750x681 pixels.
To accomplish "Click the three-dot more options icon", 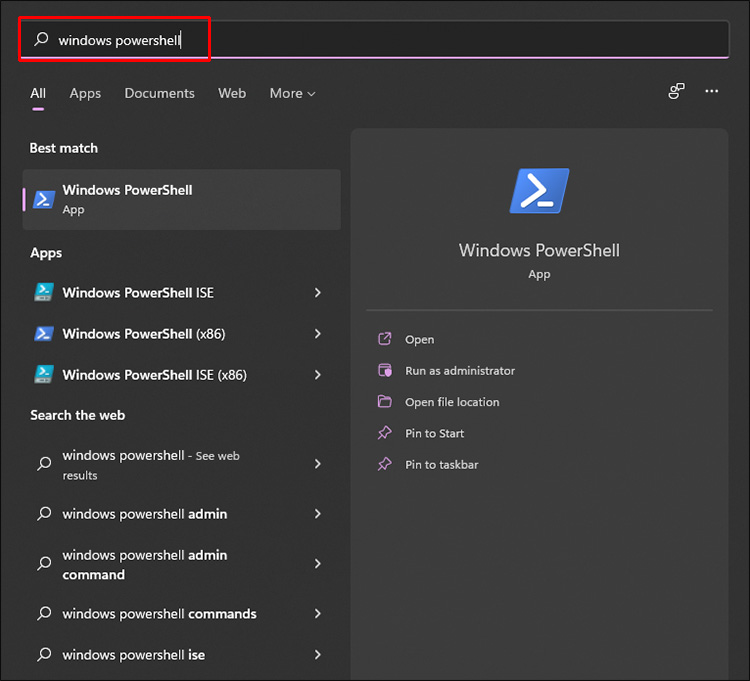I will pos(712,91).
